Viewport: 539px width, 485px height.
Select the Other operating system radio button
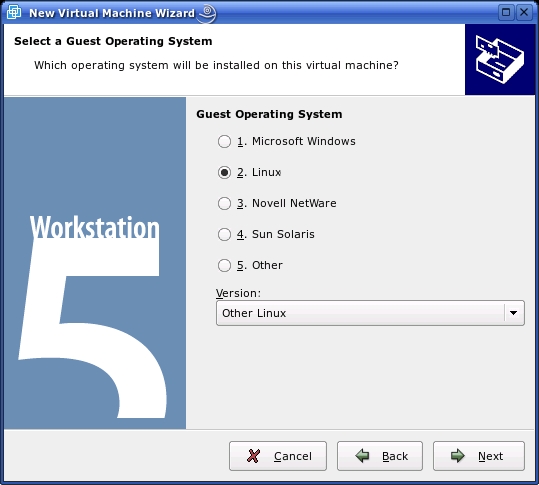click(x=224, y=265)
